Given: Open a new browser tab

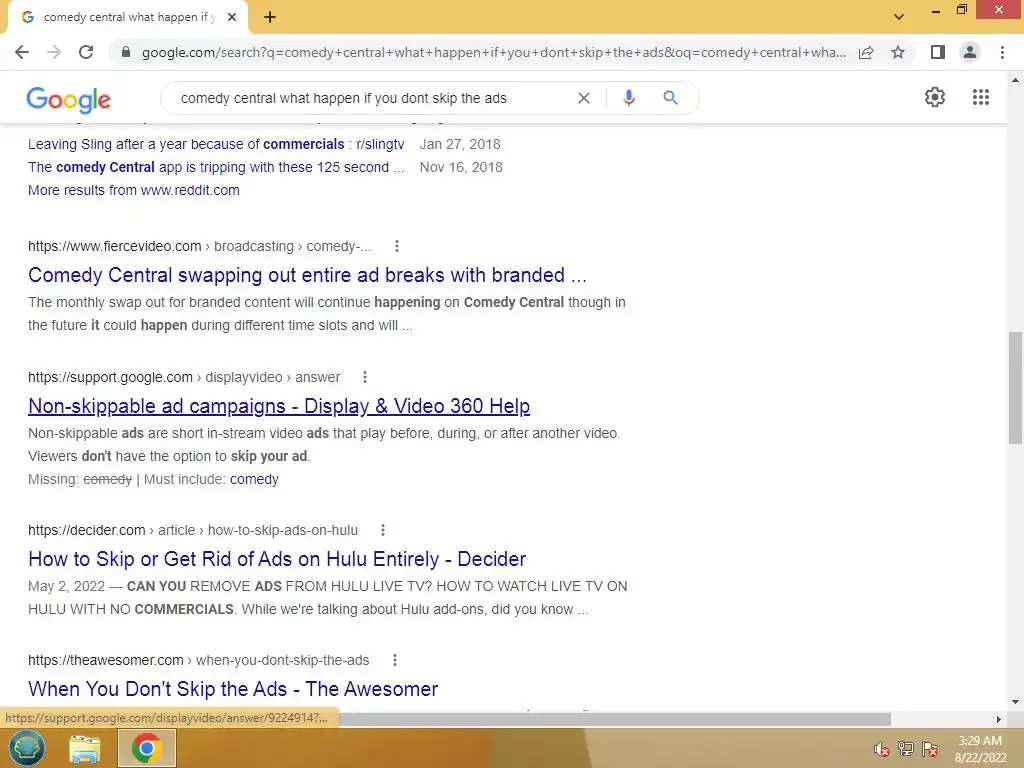Looking at the screenshot, I should [x=270, y=18].
